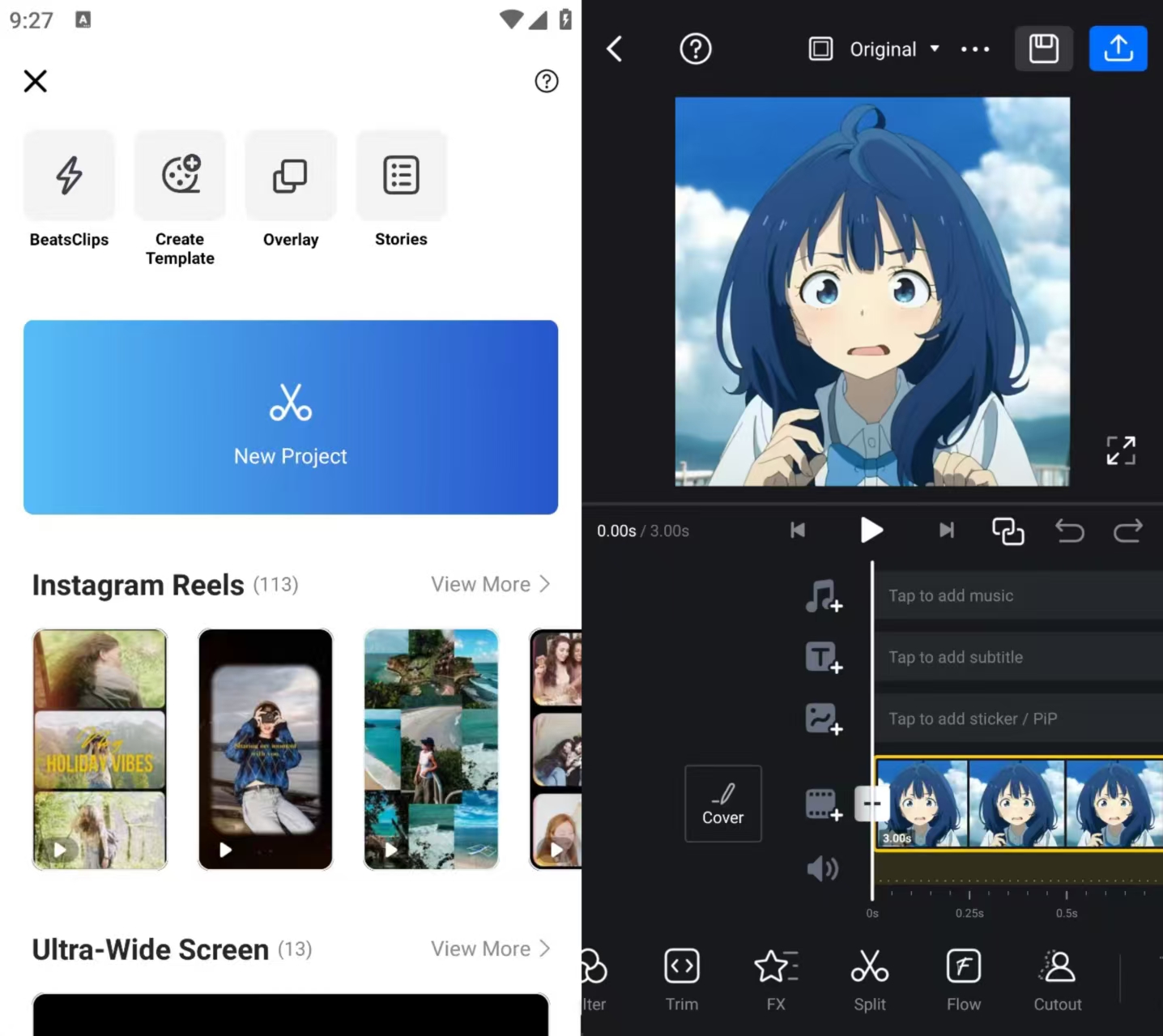Tap the export upload icon
1163x1036 pixels.
coord(1118,49)
